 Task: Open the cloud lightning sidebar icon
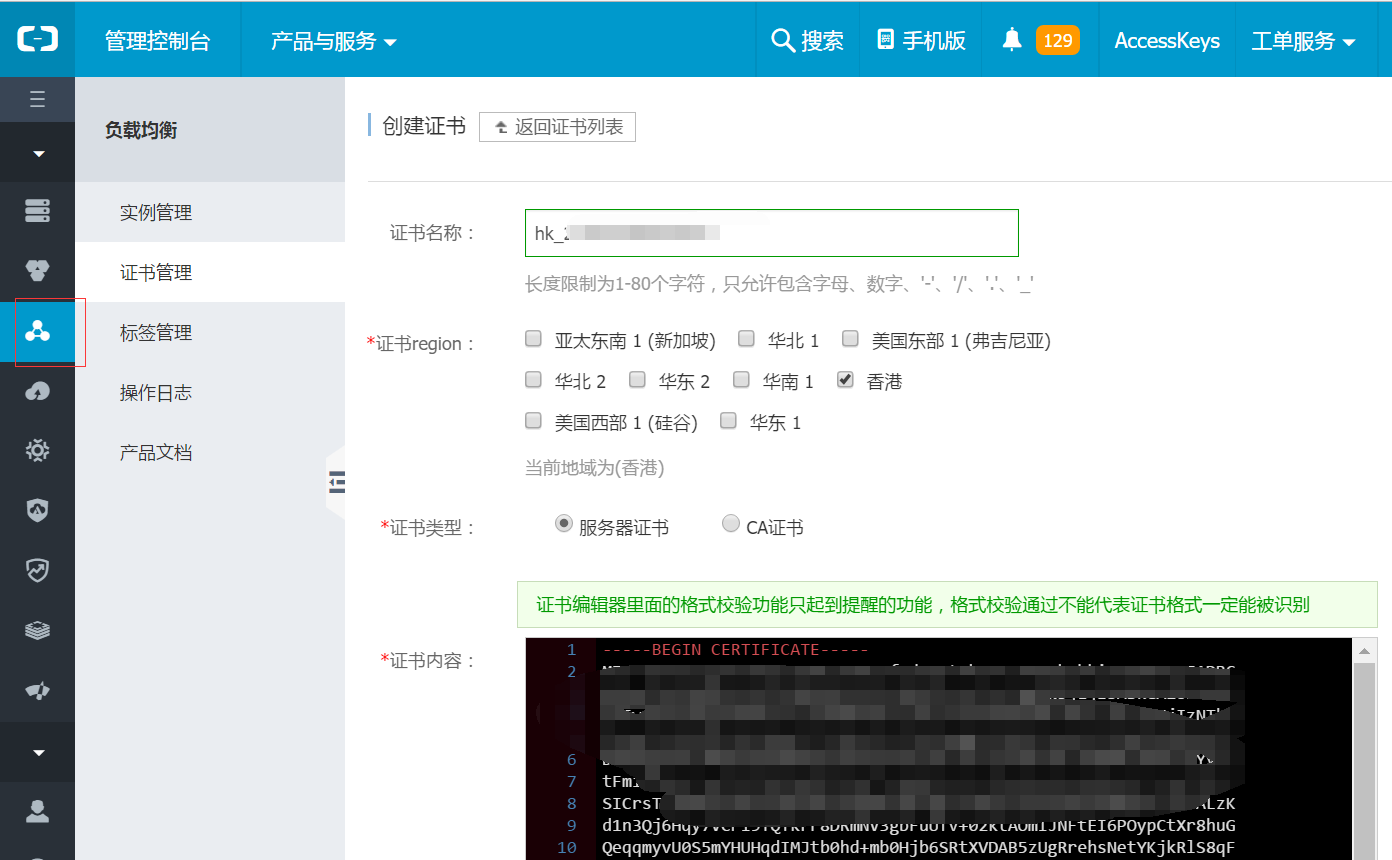pos(38,391)
